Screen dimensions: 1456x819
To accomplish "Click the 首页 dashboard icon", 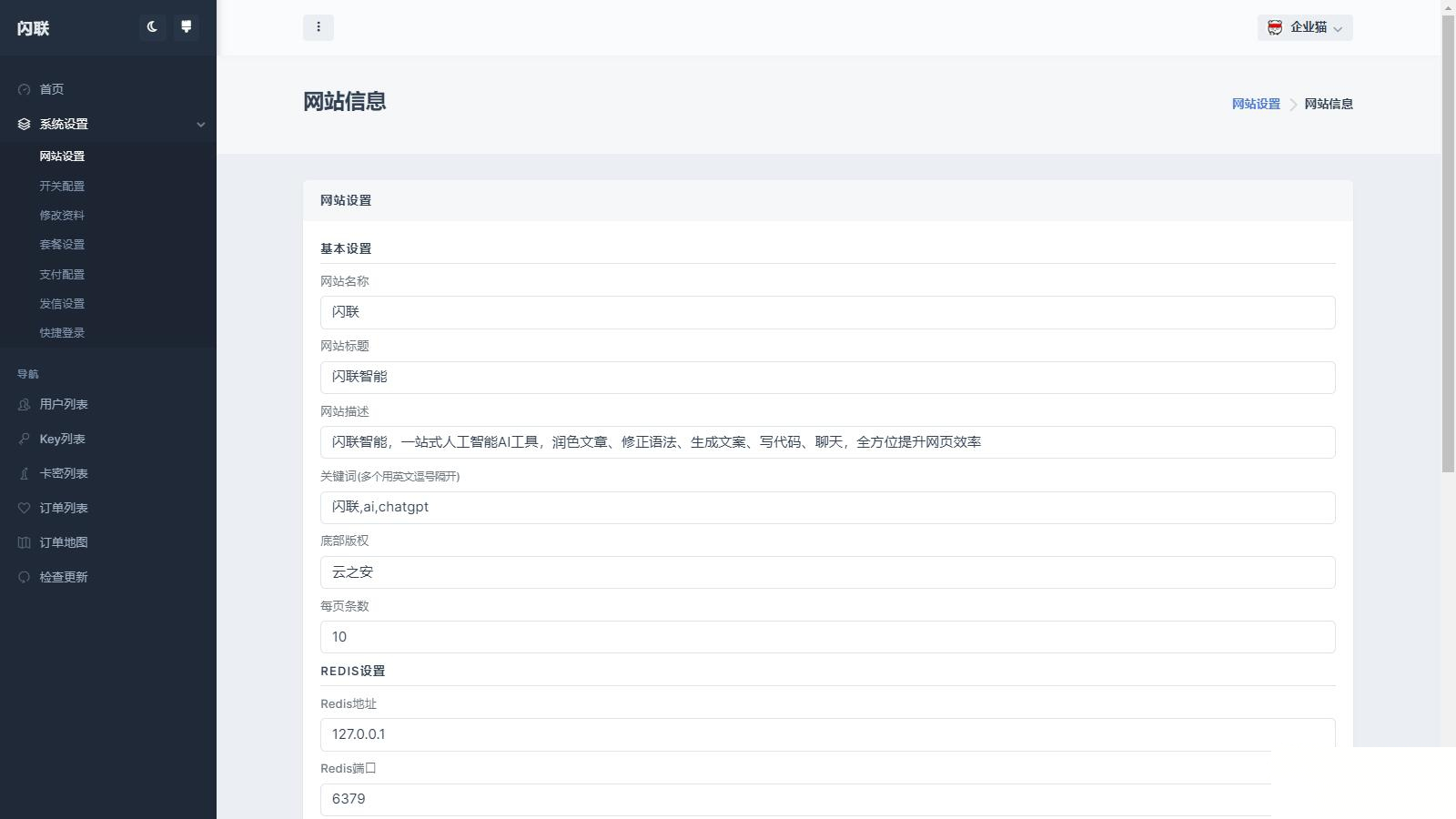I will (25, 89).
